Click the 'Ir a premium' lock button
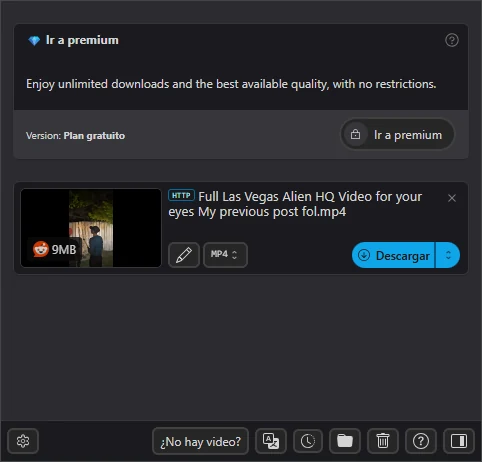The height and width of the screenshot is (462, 482). [x=397, y=135]
